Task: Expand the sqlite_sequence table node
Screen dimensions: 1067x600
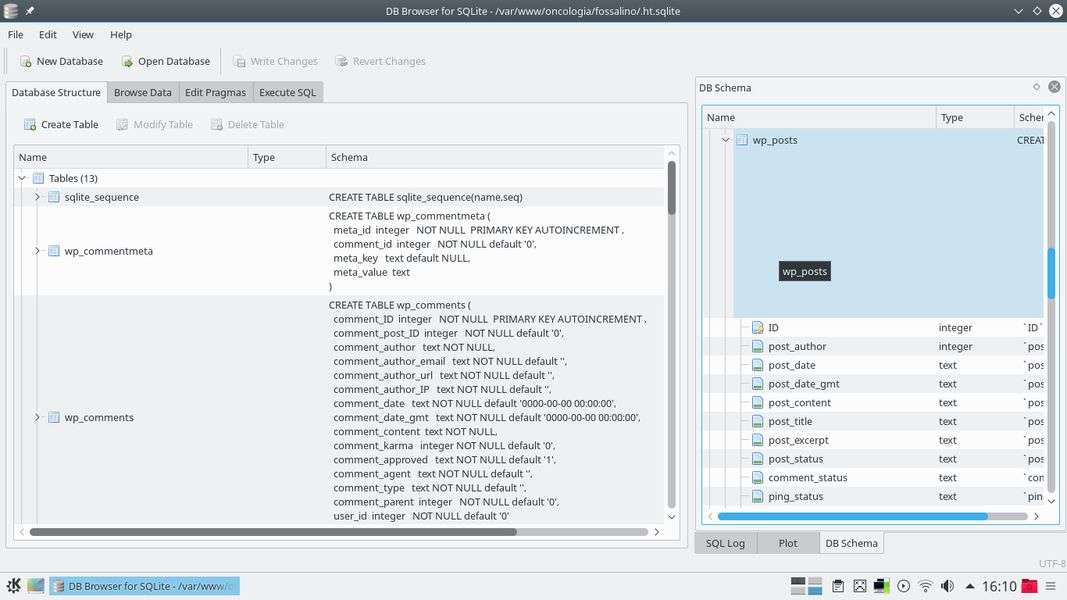Action: pyautogui.click(x=38, y=197)
